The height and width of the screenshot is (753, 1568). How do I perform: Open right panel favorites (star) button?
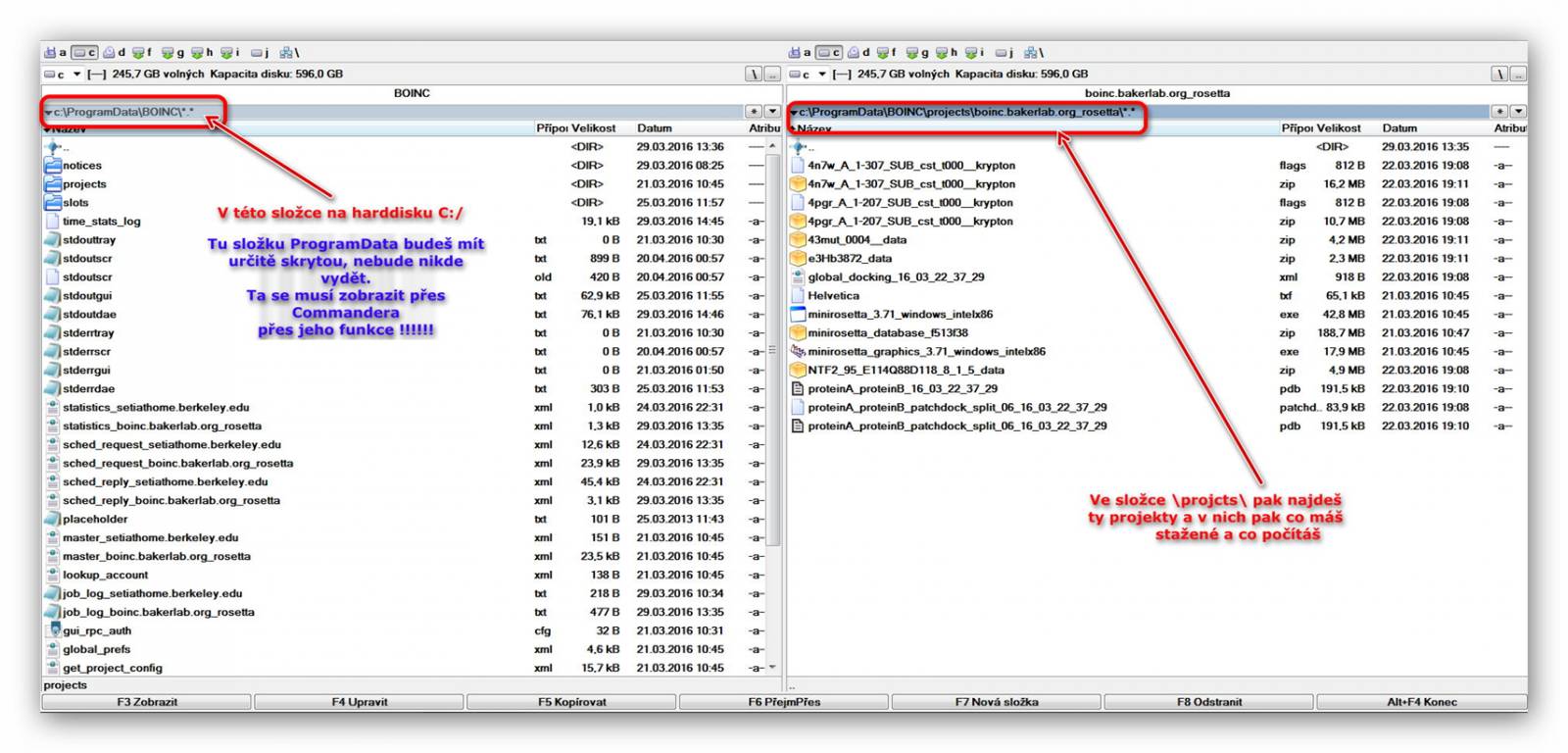tap(1499, 112)
